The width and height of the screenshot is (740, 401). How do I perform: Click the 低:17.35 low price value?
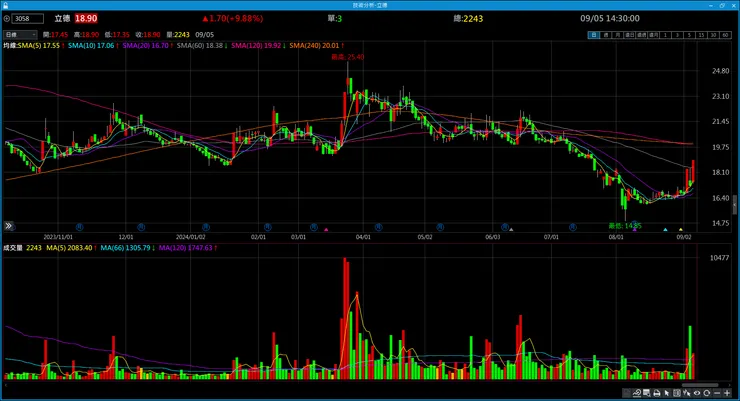point(117,35)
